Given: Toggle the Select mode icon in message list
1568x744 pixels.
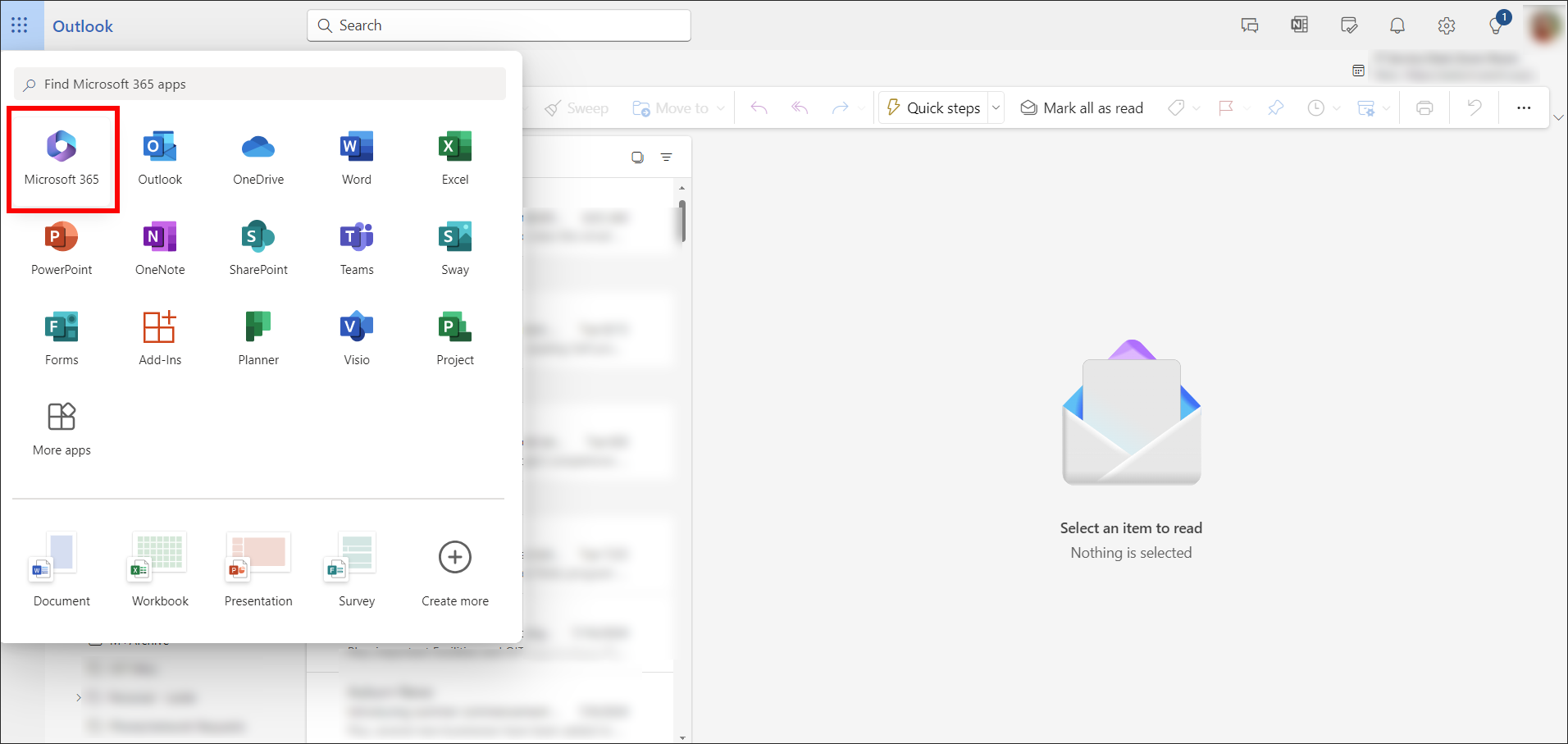Looking at the screenshot, I should 637,157.
